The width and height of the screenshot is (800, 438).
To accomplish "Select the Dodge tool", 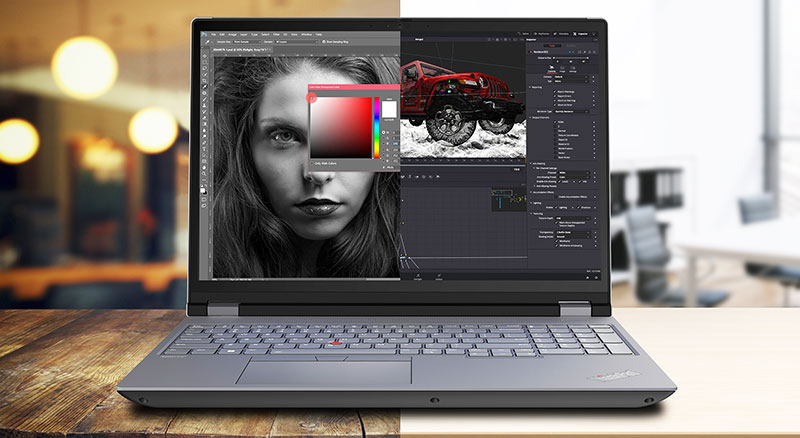I will click(x=205, y=136).
